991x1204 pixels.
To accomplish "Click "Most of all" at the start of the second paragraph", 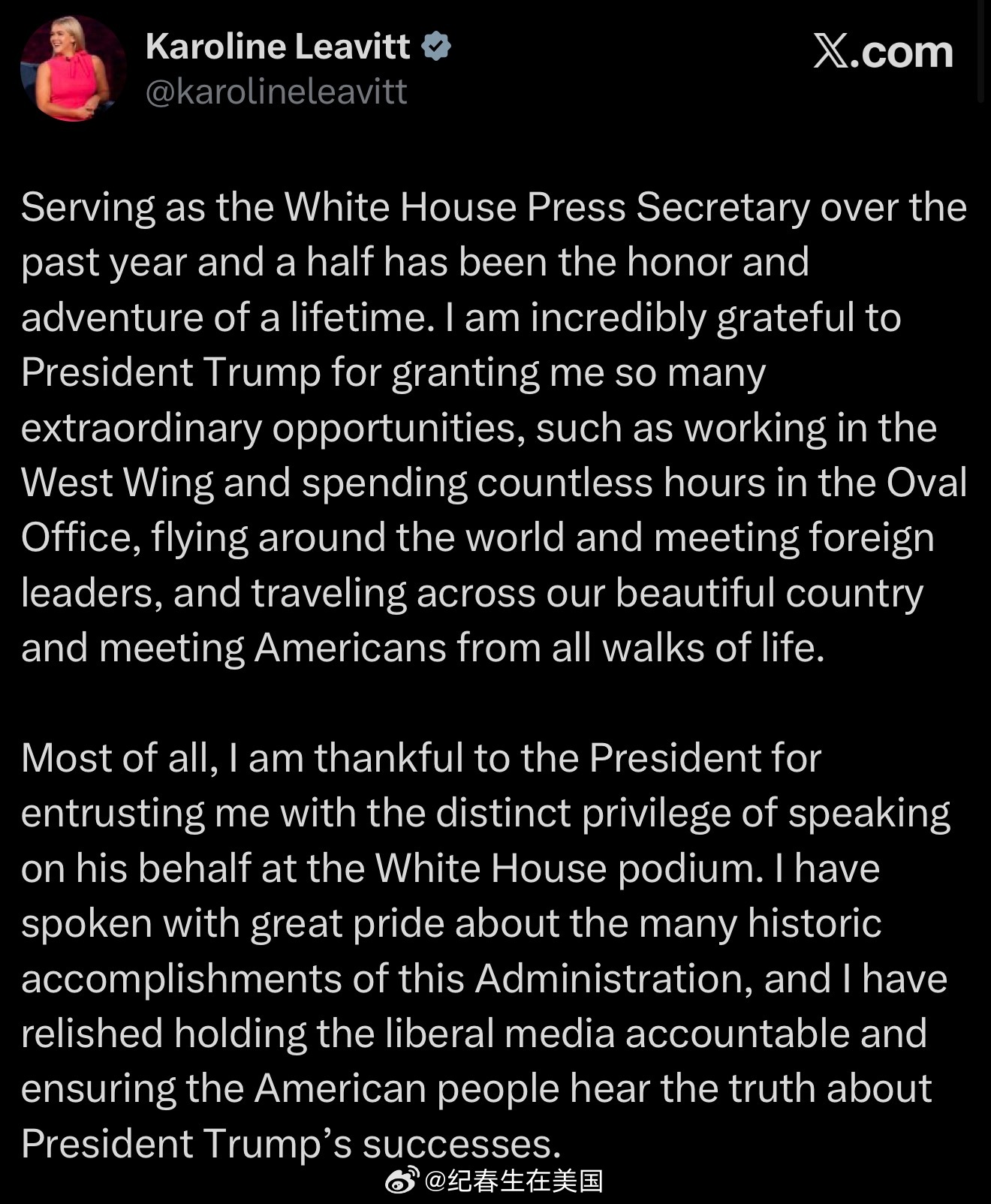I will [x=119, y=758].
